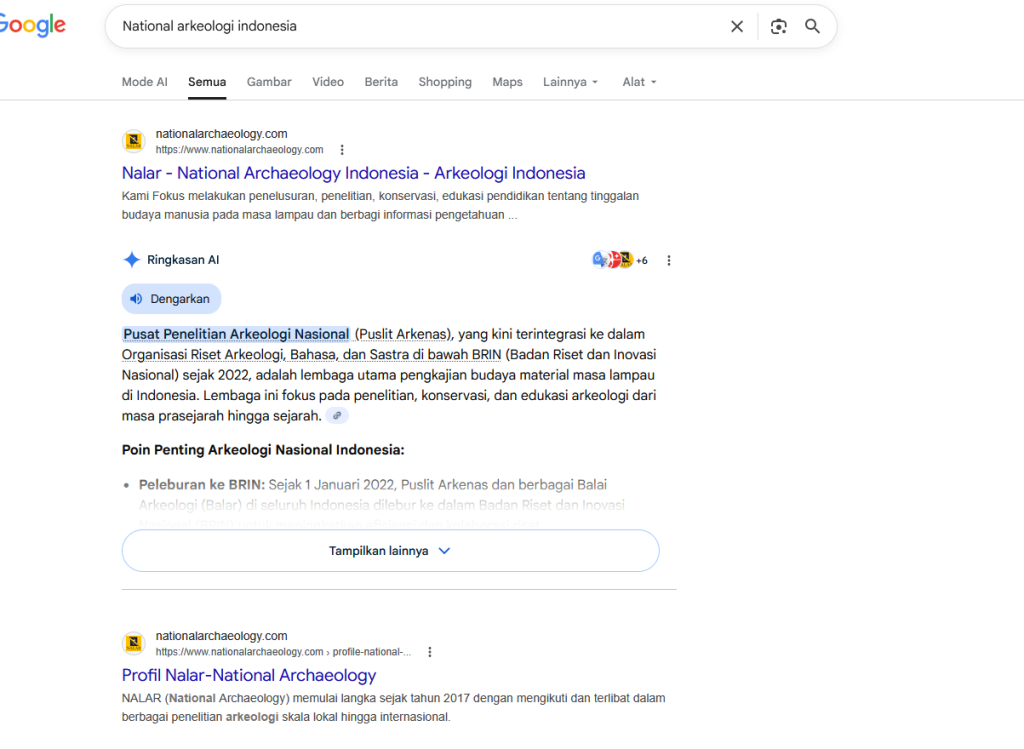Screen dimensions: 1024x749
Task: Open the Alat tools dropdown
Action: (x=640, y=82)
